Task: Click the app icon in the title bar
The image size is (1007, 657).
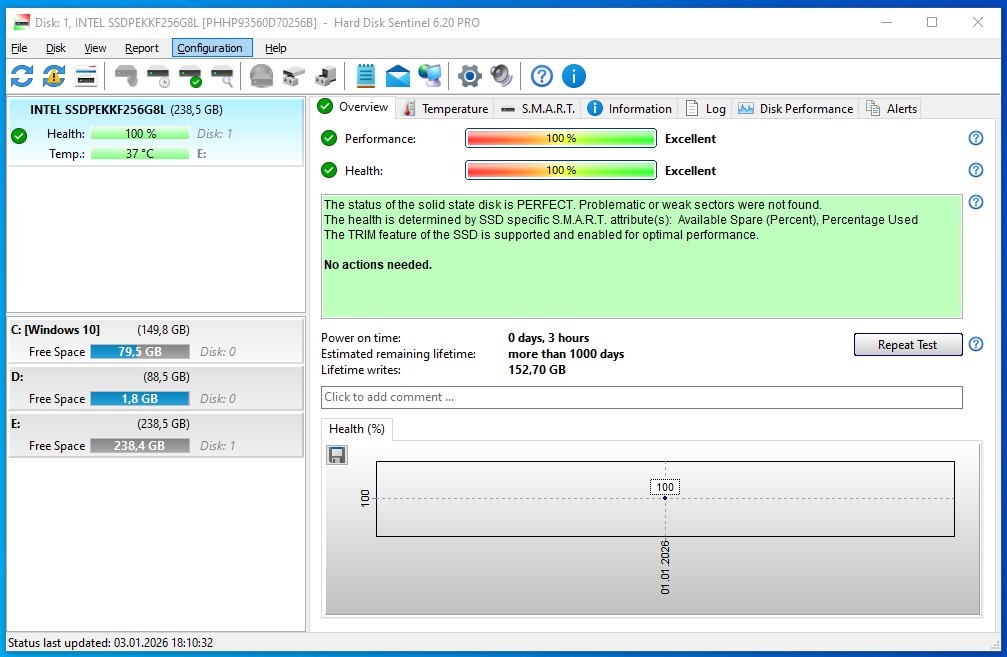Action: 21,22
